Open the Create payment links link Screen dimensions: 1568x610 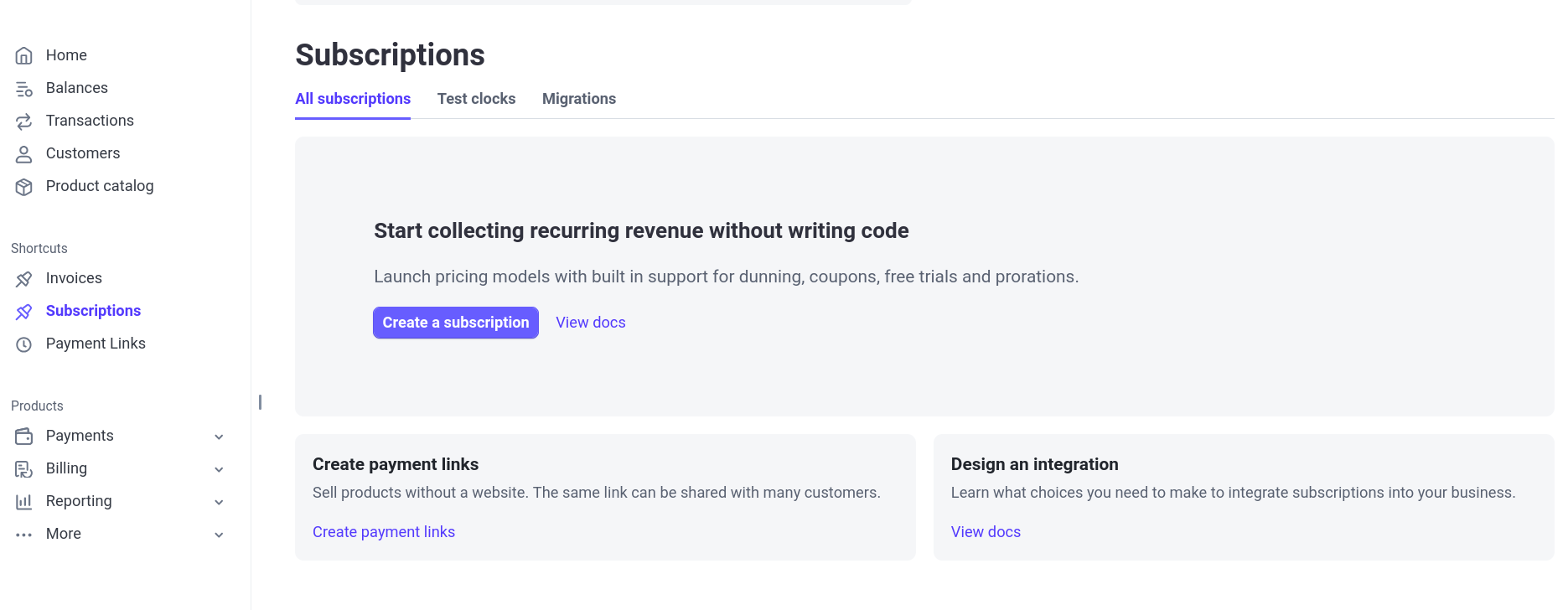(384, 532)
